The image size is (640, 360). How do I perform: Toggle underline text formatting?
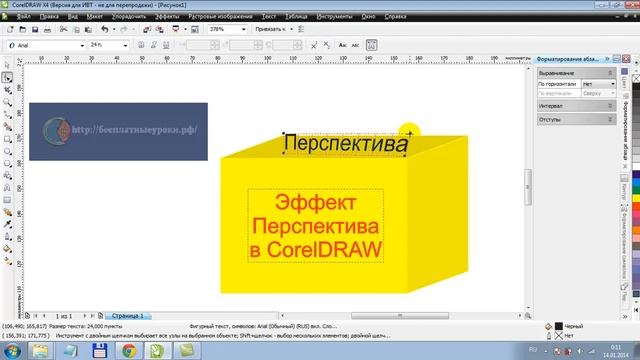tap(166, 45)
